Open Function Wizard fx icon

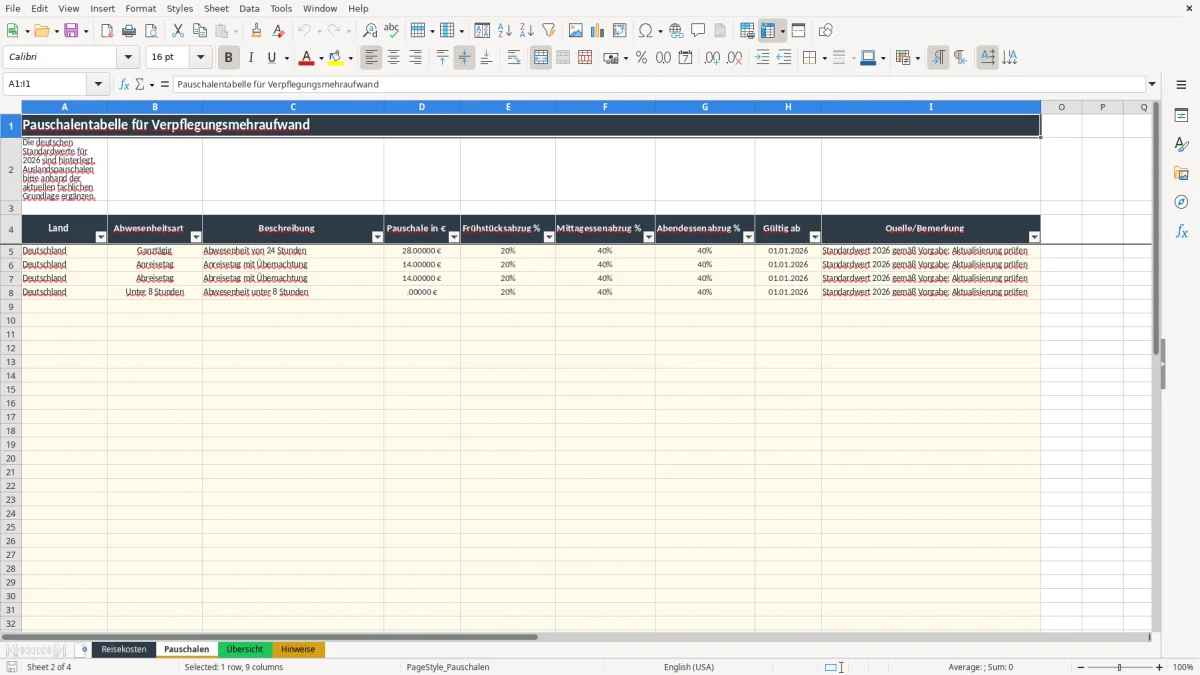coord(124,84)
